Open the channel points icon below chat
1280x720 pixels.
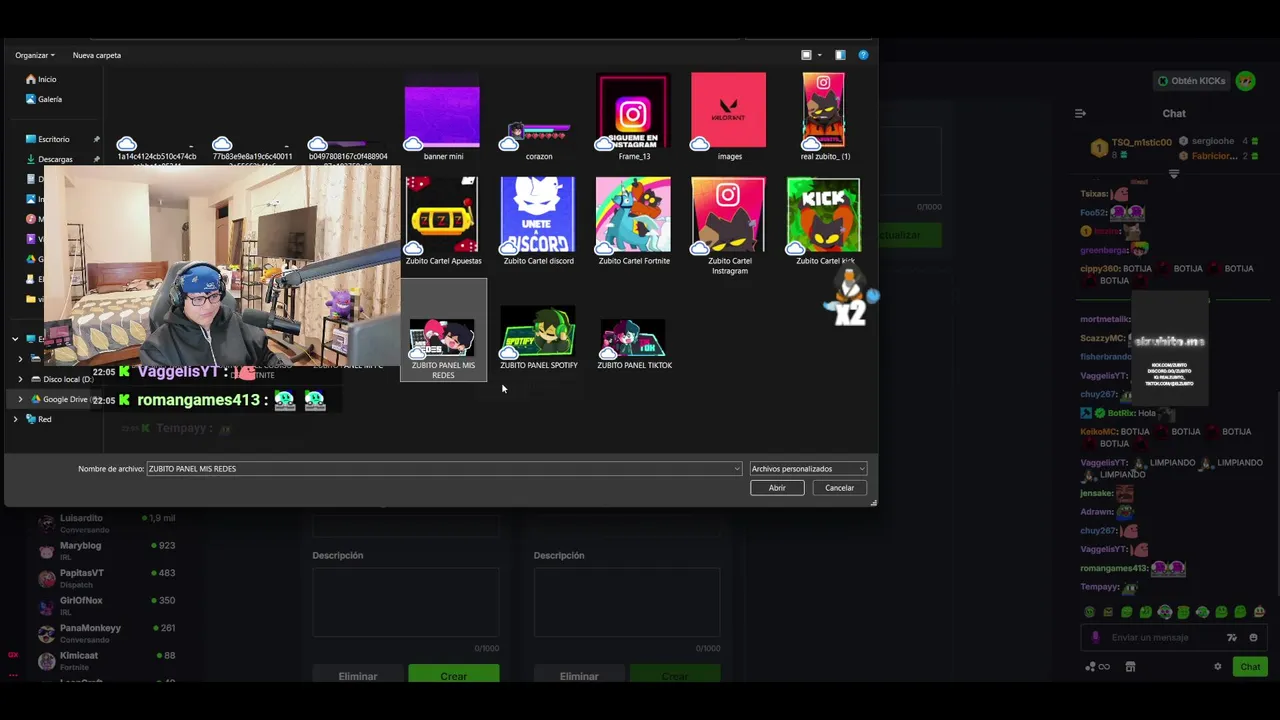1097,666
